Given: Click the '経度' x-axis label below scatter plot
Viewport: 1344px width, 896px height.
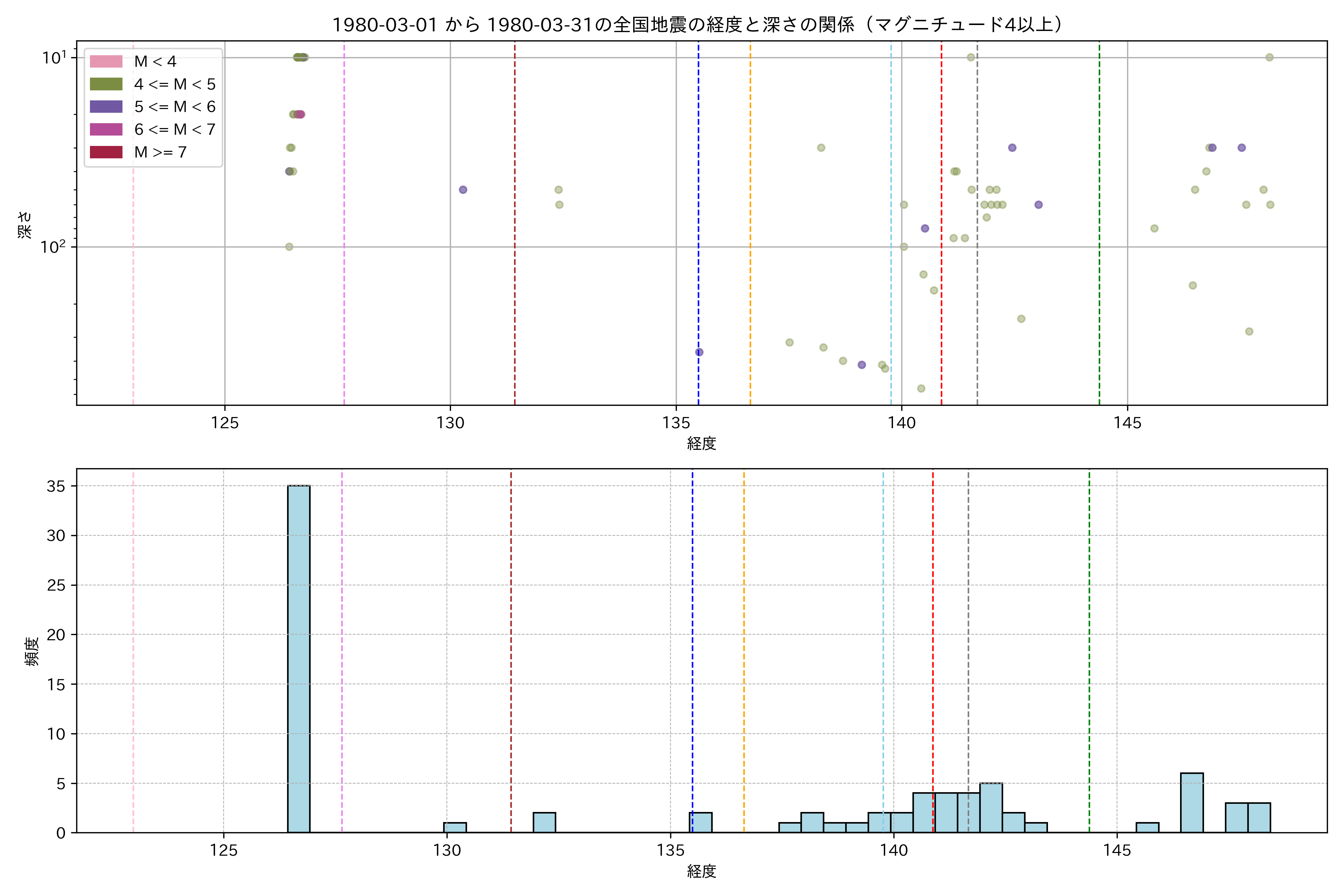Looking at the screenshot, I should 701,444.
